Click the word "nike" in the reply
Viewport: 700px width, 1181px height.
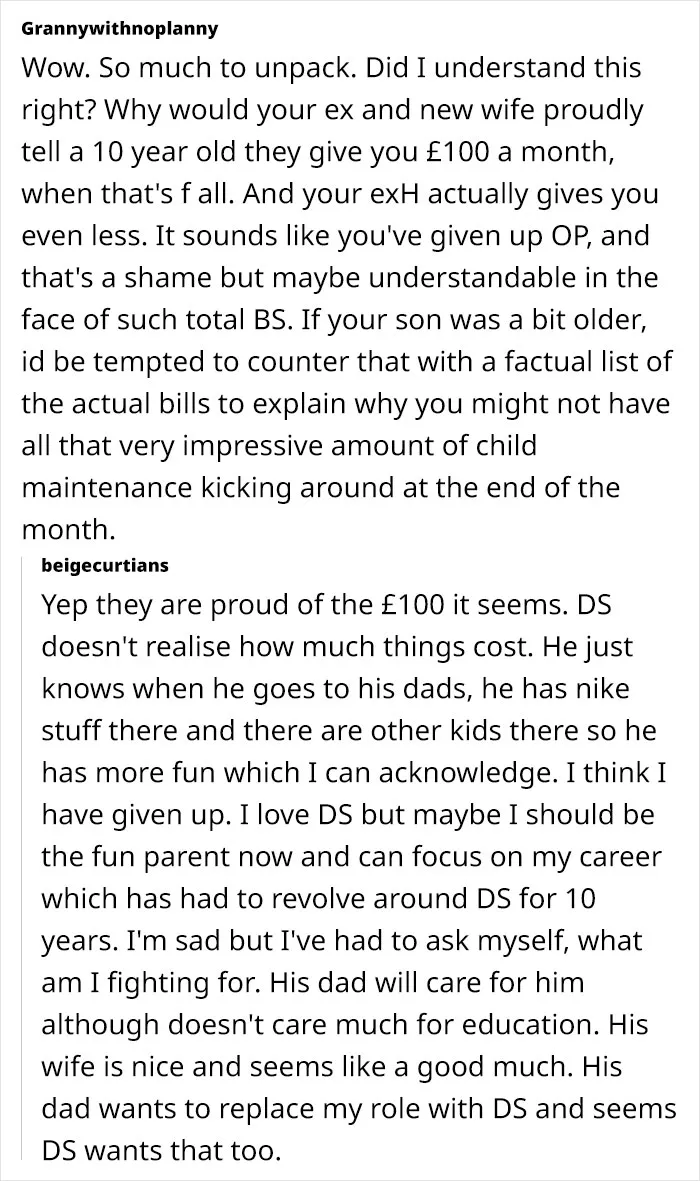[x=601, y=689]
